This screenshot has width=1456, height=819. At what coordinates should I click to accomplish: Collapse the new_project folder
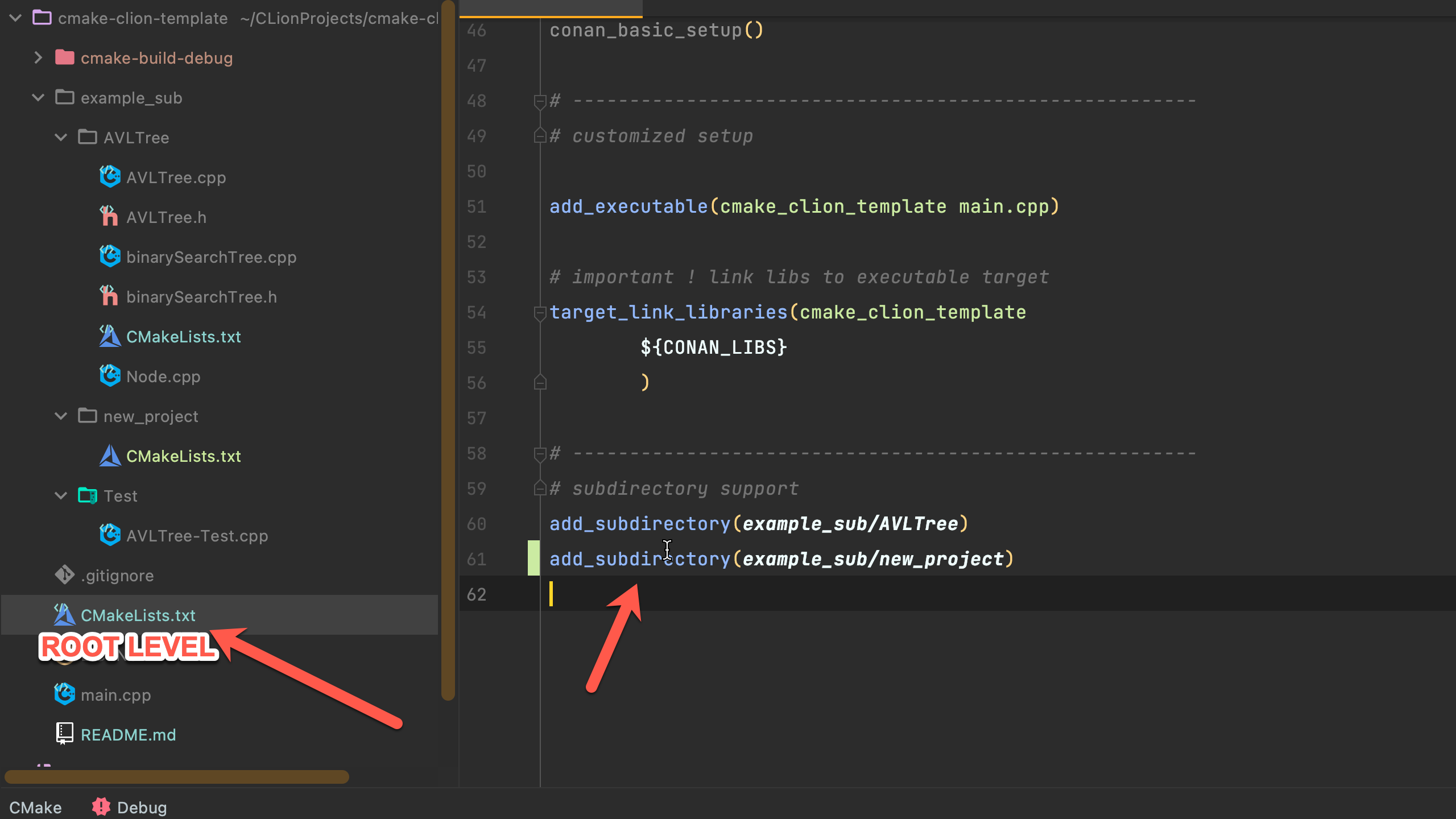pyautogui.click(x=61, y=416)
